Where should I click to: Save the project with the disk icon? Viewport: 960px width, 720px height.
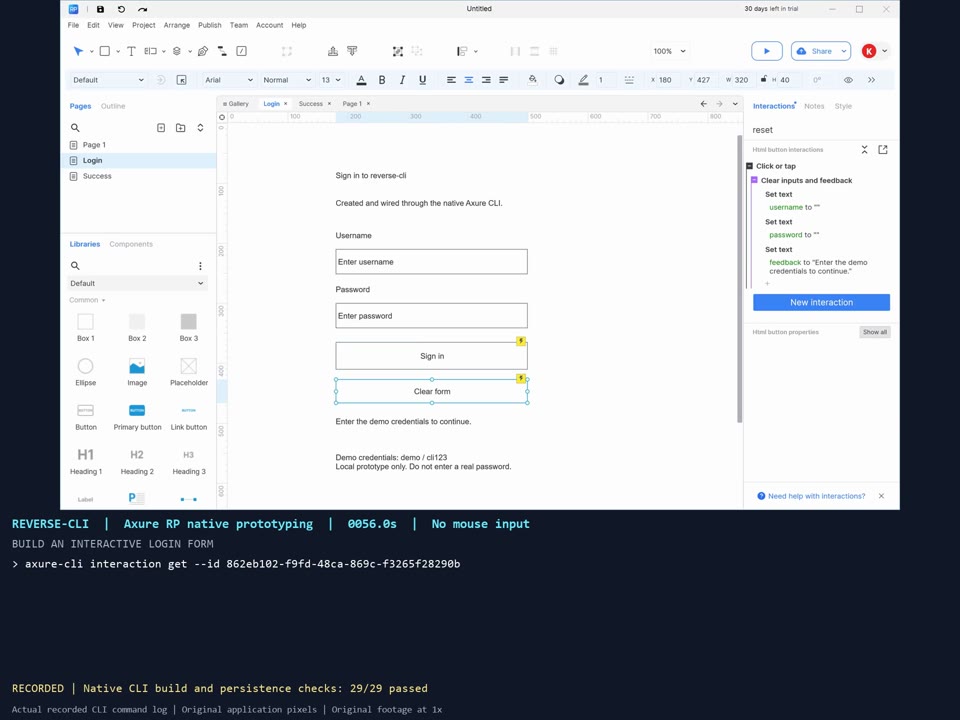tap(100, 9)
